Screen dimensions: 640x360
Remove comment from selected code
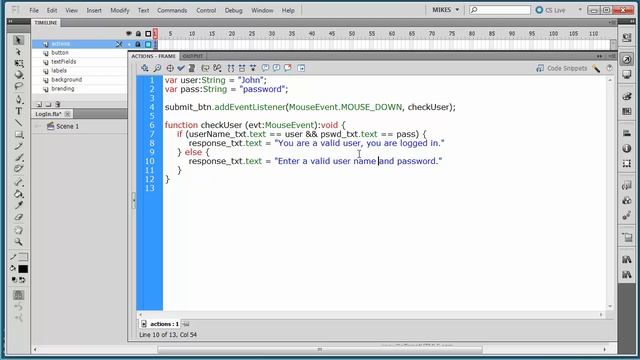point(288,68)
